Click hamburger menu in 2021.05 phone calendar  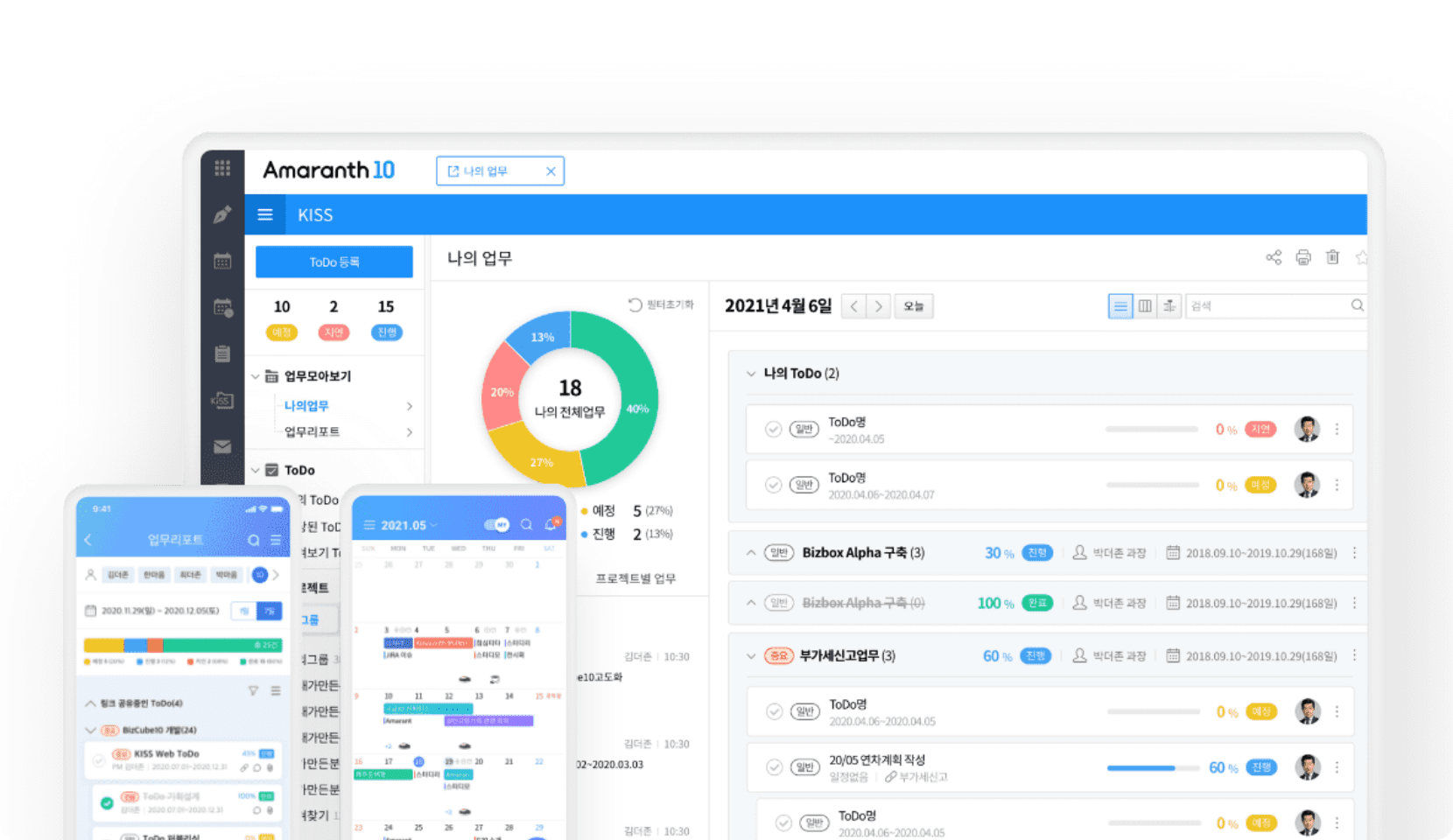click(369, 525)
